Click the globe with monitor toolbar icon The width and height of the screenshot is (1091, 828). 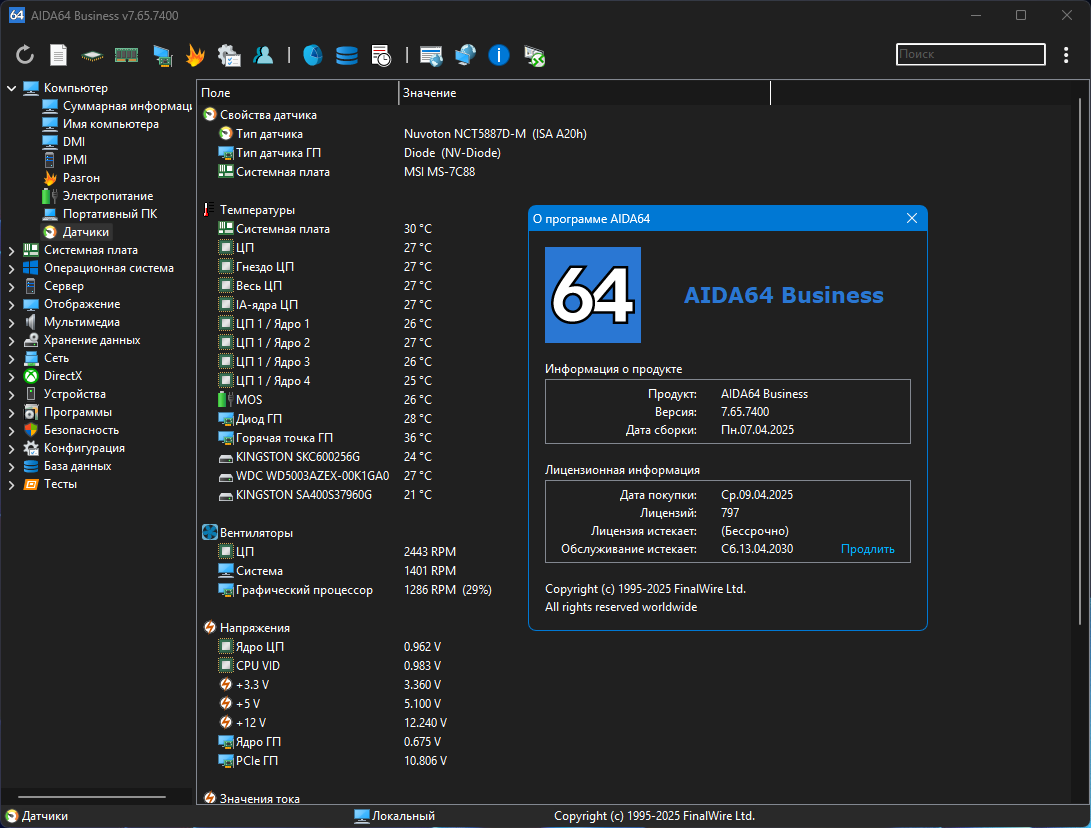[x=465, y=55]
